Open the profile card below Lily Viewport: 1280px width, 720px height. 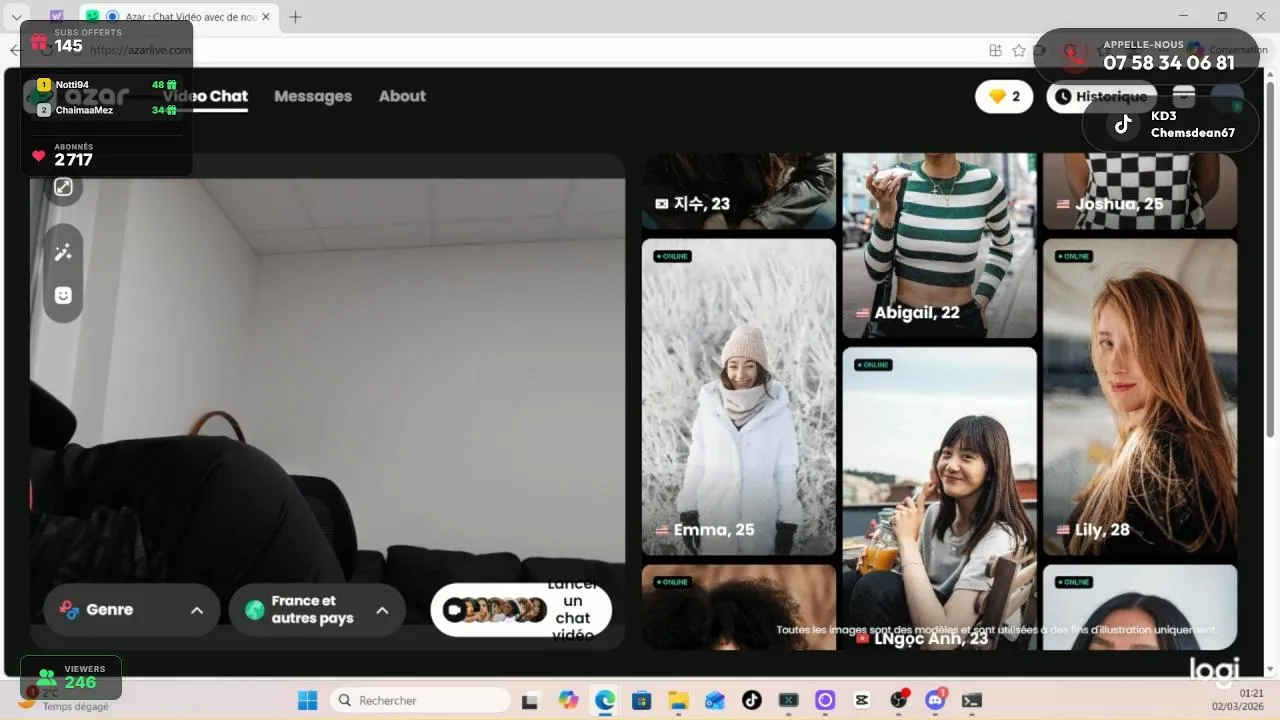(1140, 607)
